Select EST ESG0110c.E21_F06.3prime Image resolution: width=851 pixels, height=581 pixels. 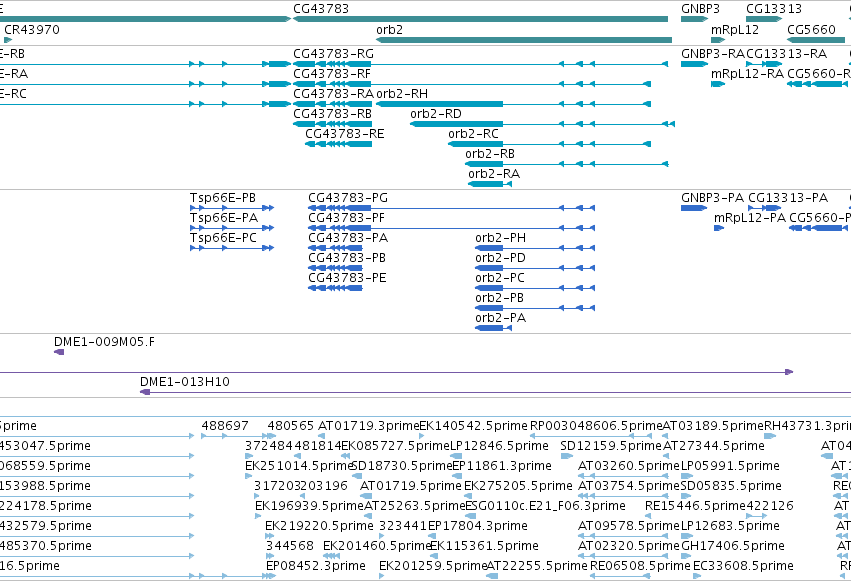(x=545, y=507)
